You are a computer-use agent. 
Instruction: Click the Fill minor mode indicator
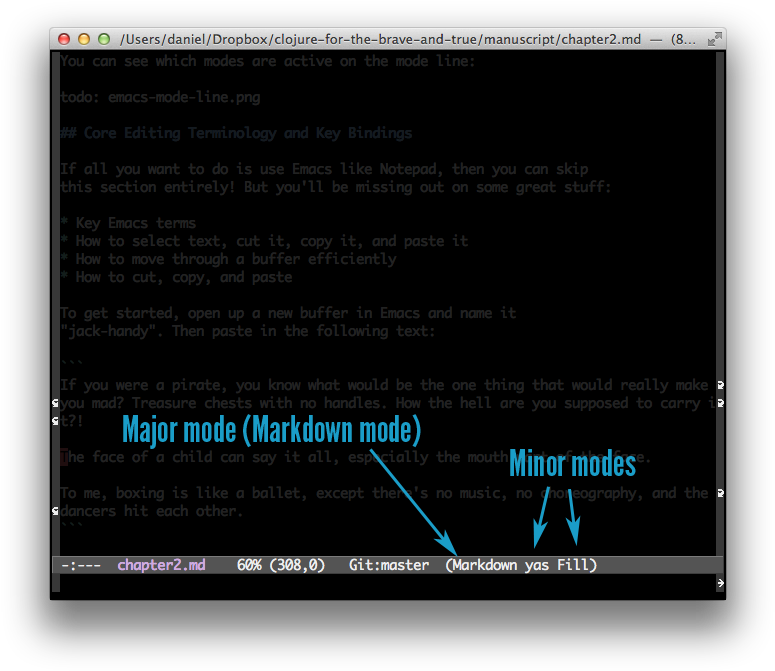[572, 565]
